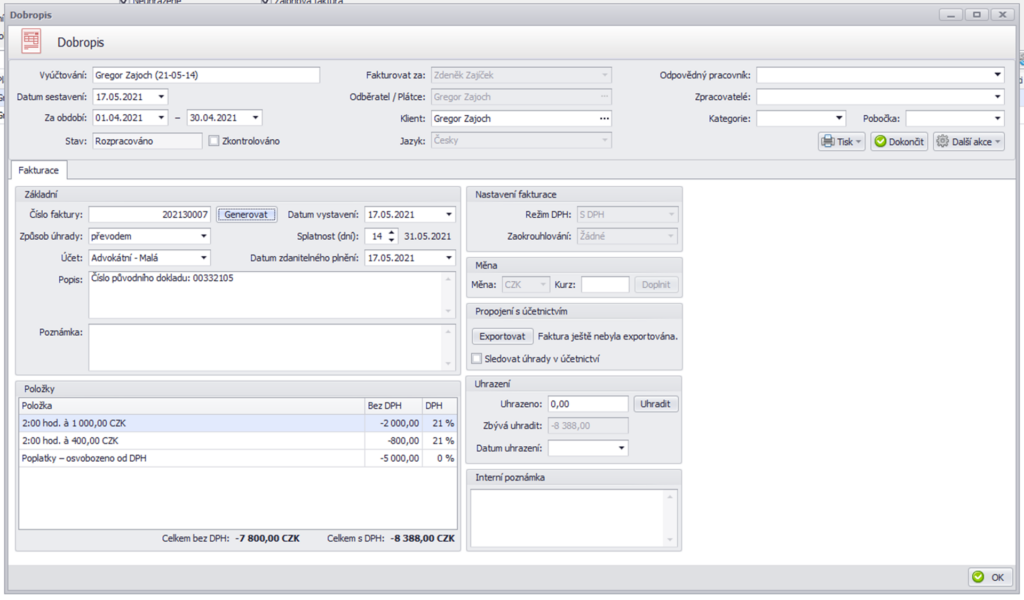The image size is (1024, 600).
Task: Select row 'Poplatky – osvobozeno od DPH'
Action: (238, 458)
